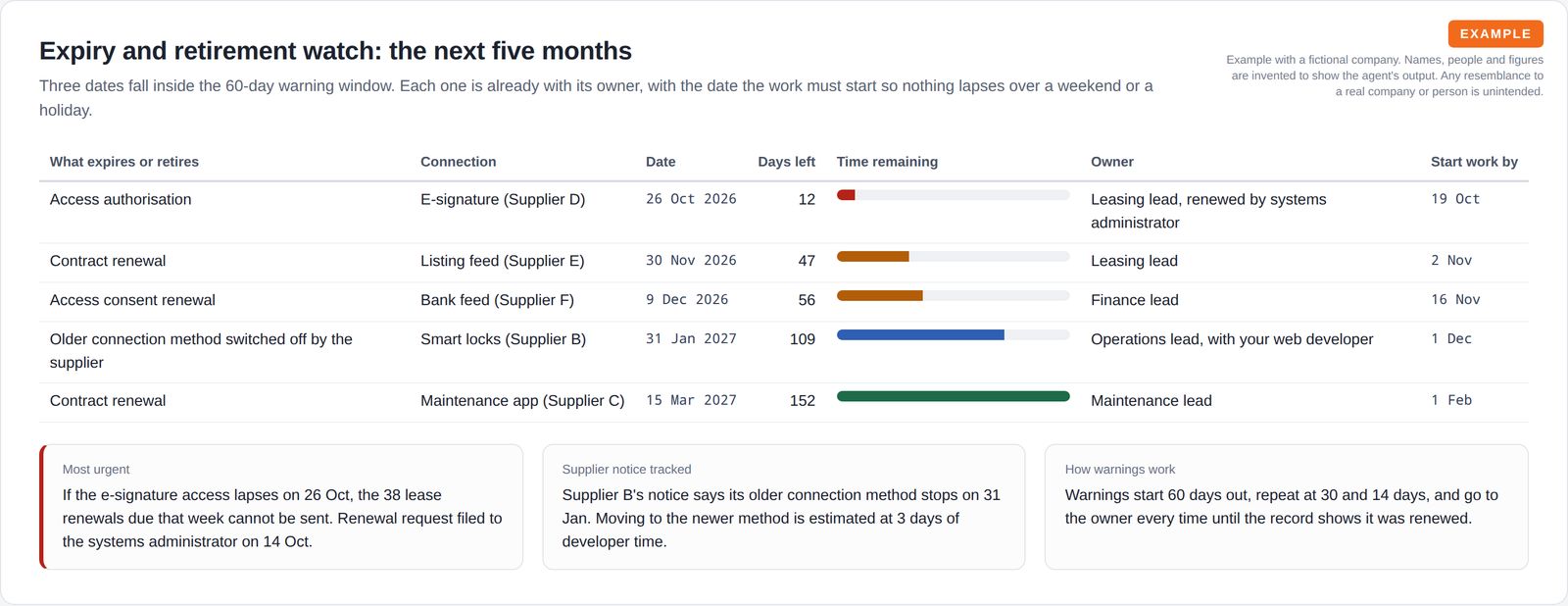Click the 'Start work by' column header

[1474, 162]
